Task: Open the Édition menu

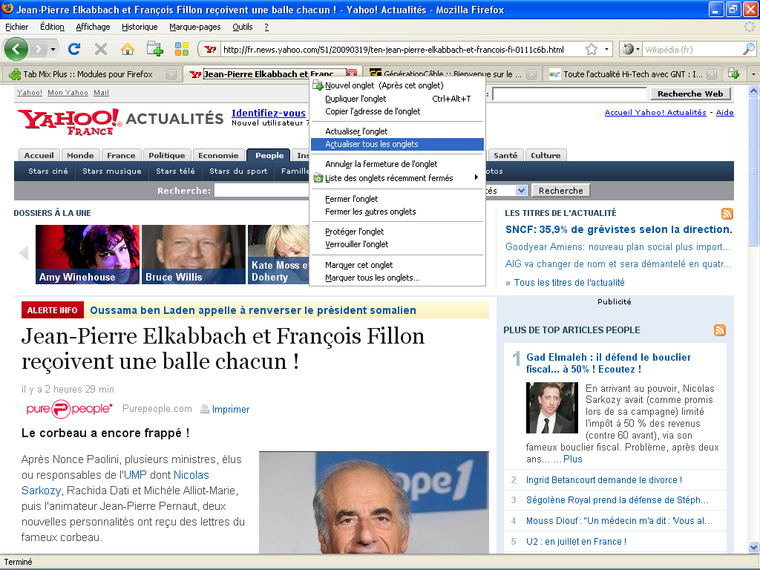Action: [52, 27]
